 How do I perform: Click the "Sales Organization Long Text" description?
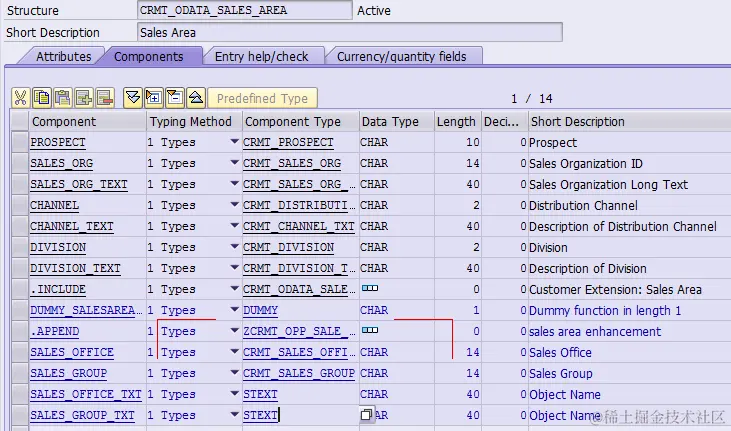pyautogui.click(x=608, y=185)
